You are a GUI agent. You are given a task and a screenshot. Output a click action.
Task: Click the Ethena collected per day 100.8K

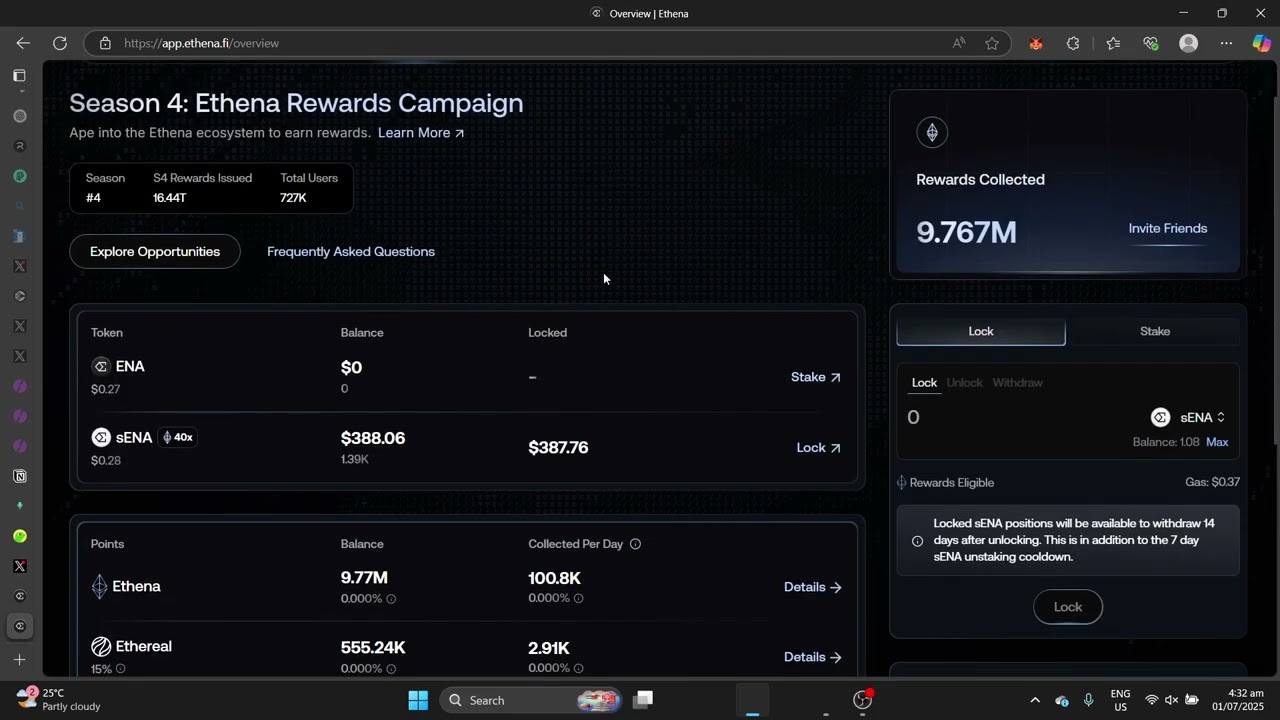(554, 578)
